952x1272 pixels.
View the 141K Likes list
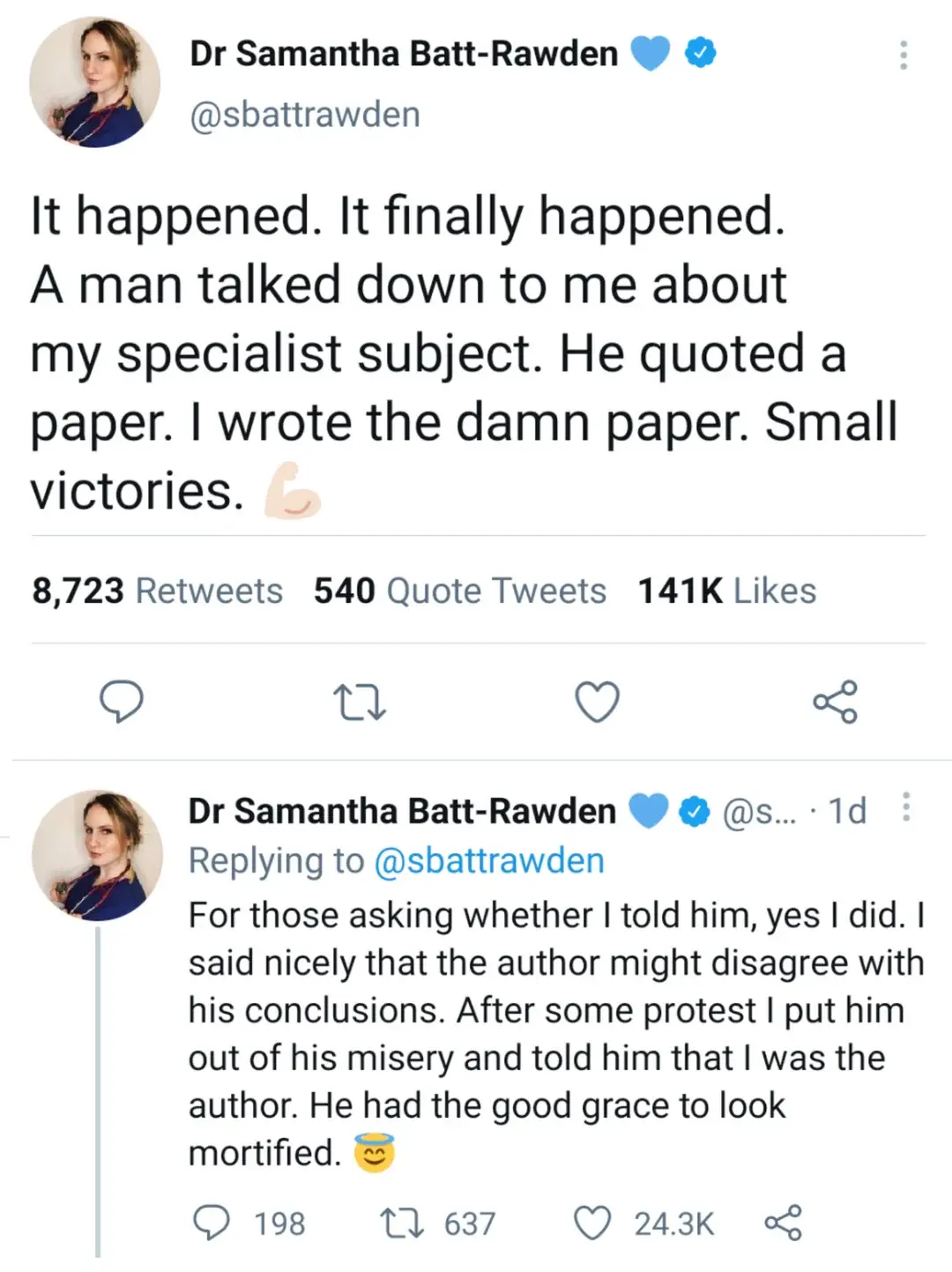tap(727, 591)
